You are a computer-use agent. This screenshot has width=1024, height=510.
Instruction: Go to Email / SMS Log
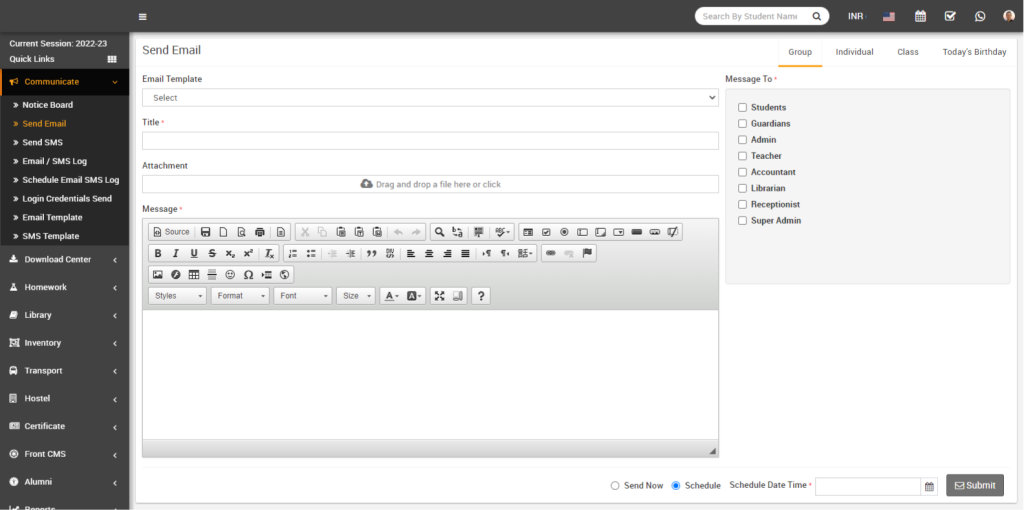(x=54, y=161)
